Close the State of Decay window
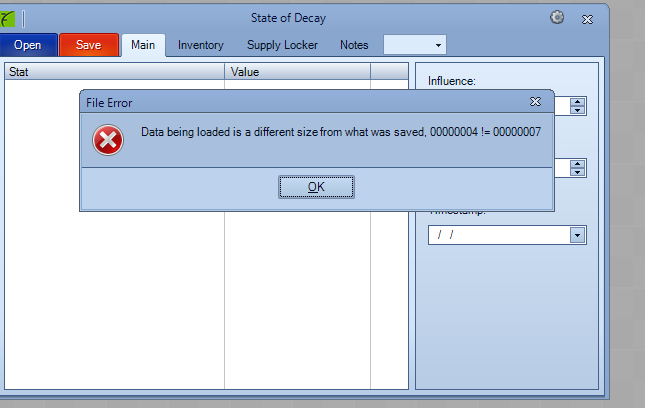 [x=588, y=18]
